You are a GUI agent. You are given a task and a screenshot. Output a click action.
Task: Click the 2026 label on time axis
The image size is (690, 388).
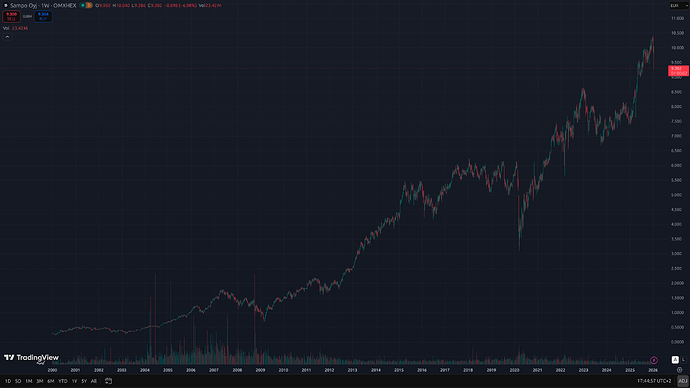pos(653,370)
